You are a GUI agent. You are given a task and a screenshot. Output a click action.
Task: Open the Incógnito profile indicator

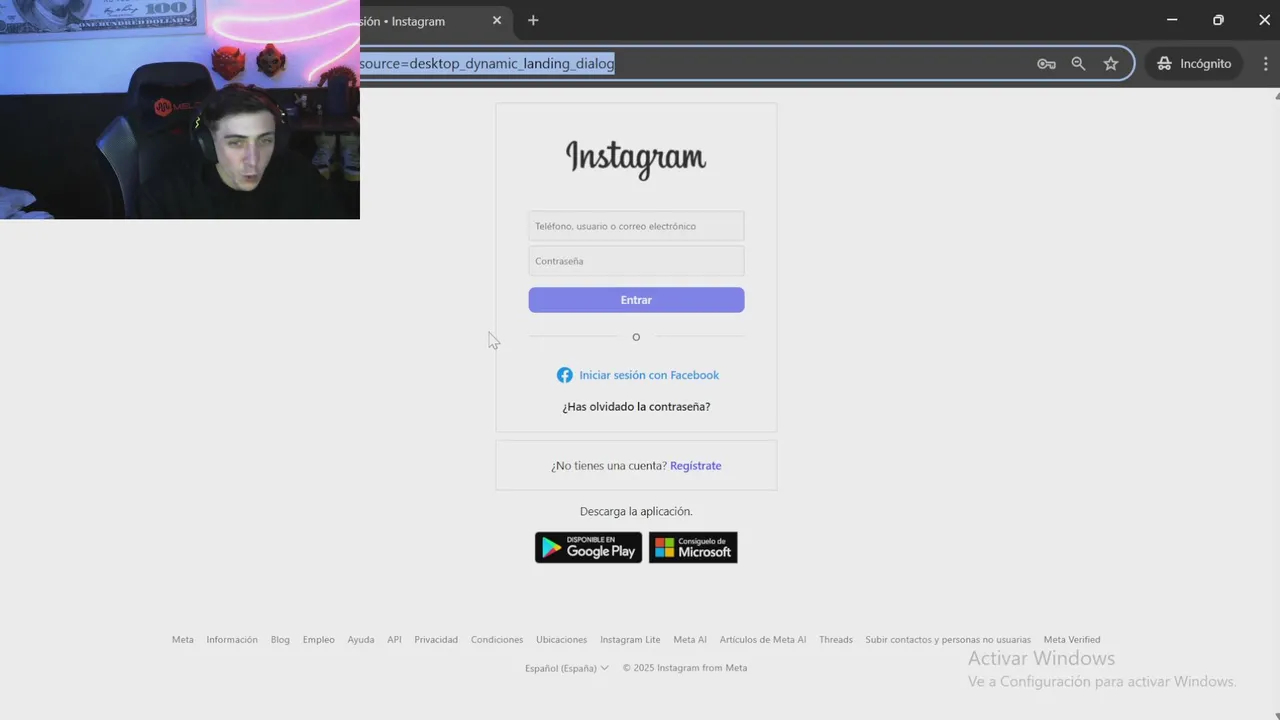[x=1194, y=63]
